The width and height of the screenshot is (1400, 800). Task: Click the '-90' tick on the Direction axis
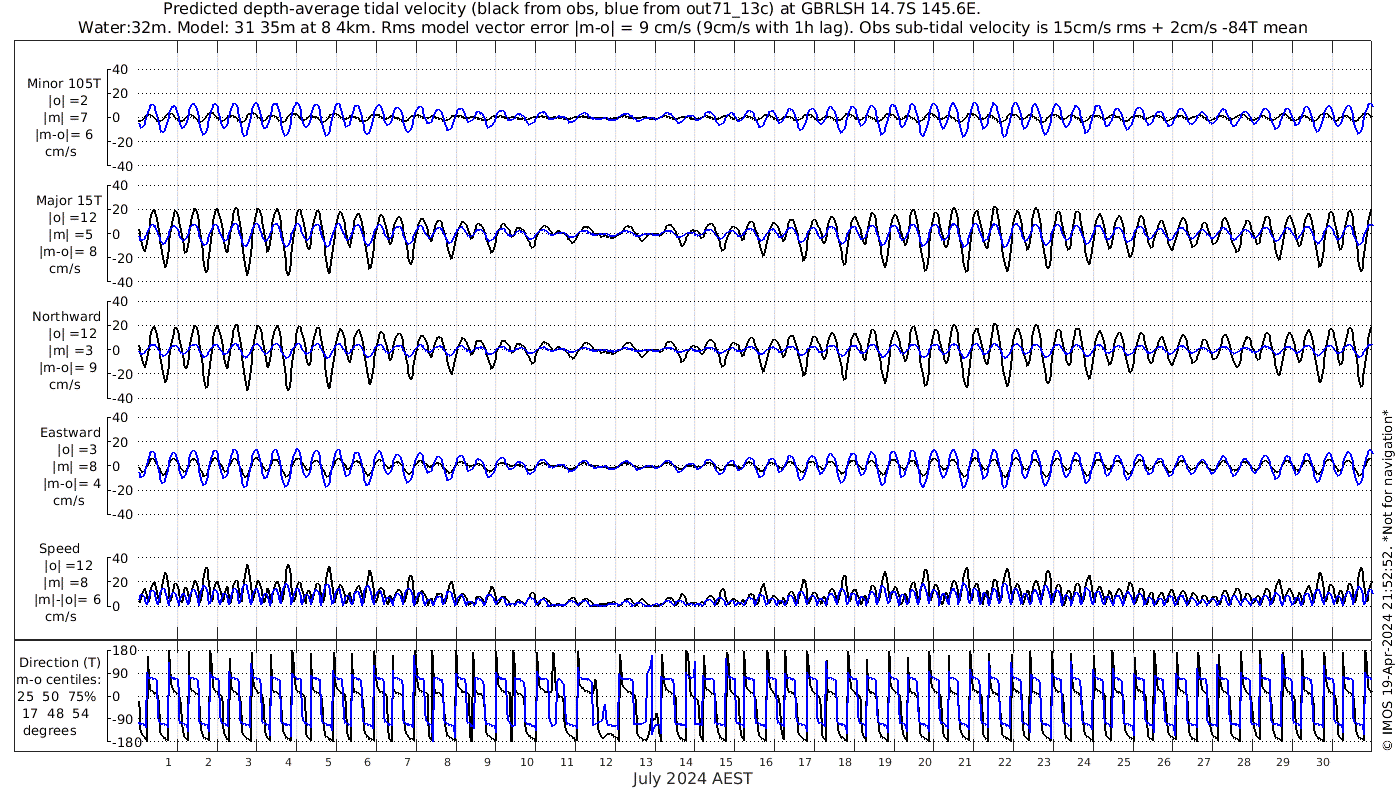124,719
